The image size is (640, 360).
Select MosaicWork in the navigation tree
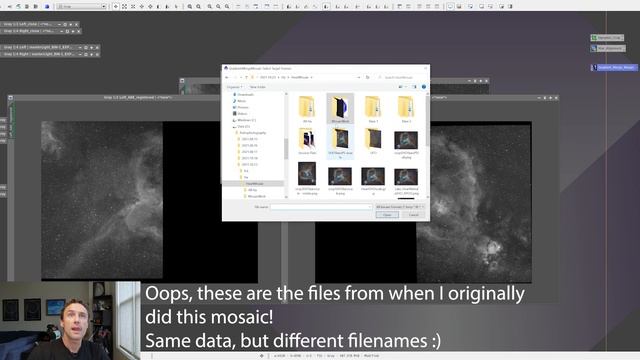[256, 196]
